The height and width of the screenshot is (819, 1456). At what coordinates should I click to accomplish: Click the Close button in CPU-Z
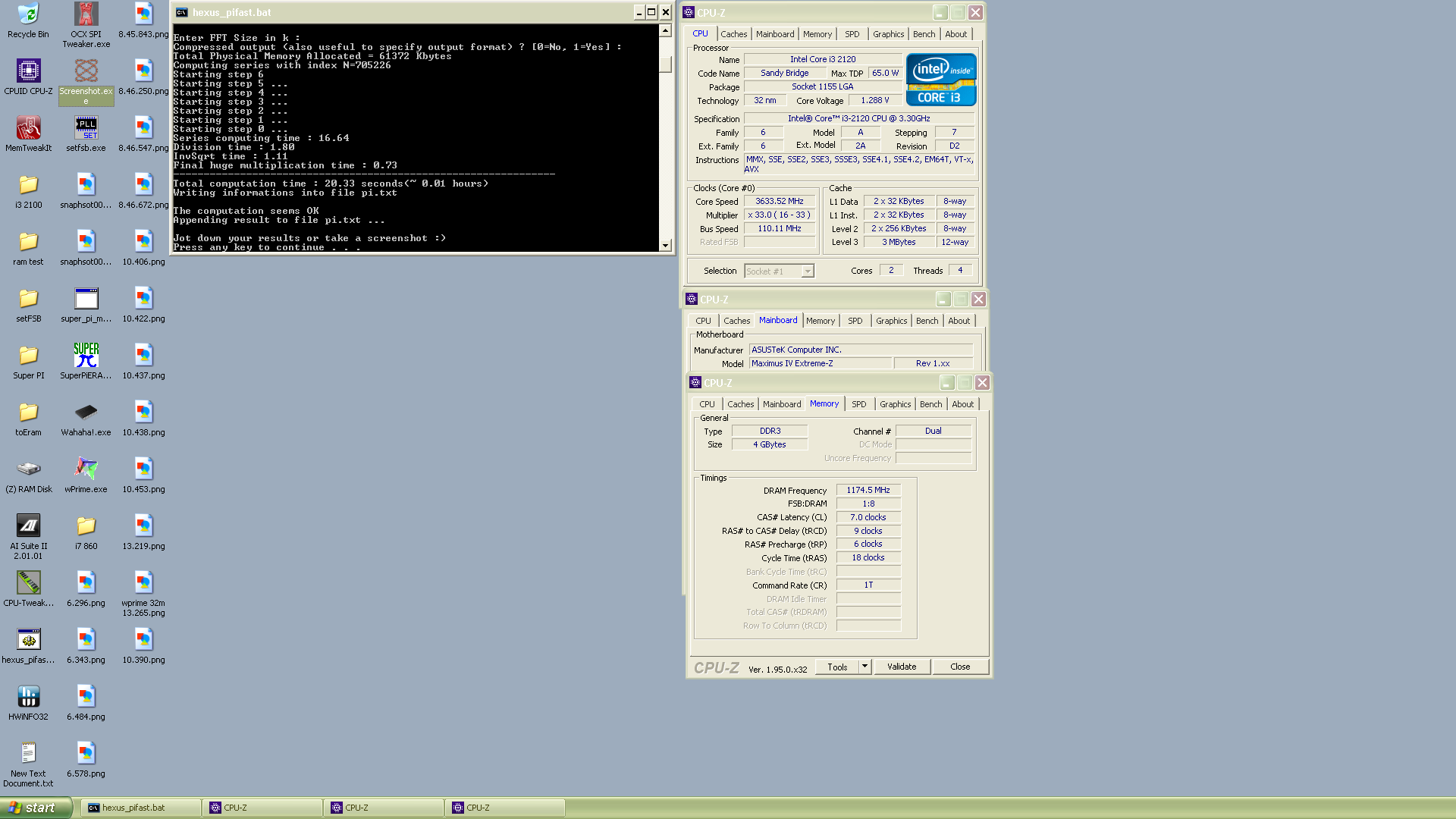(x=960, y=667)
